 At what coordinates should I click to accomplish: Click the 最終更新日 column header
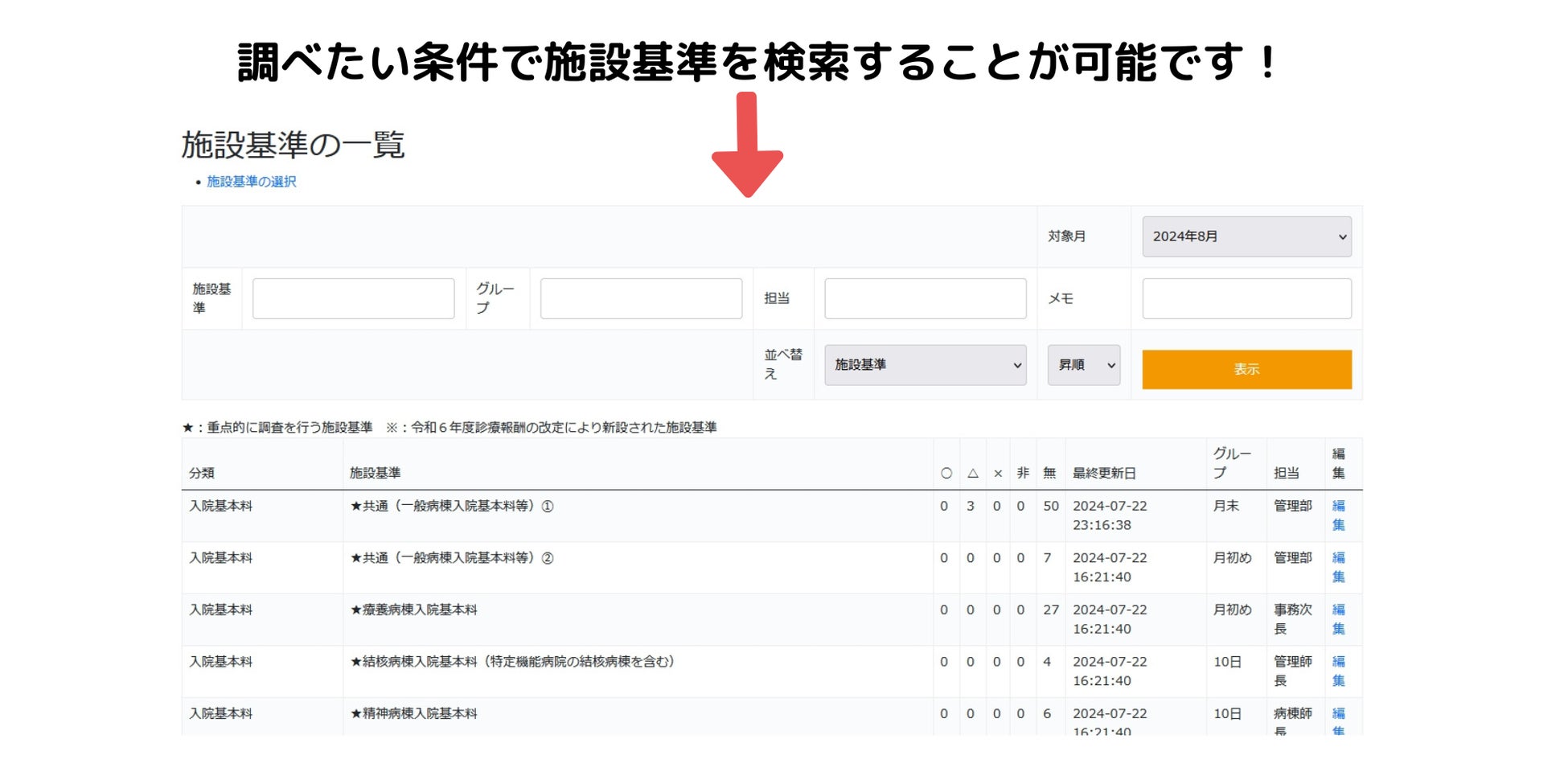pyautogui.click(x=1104, y=473)
